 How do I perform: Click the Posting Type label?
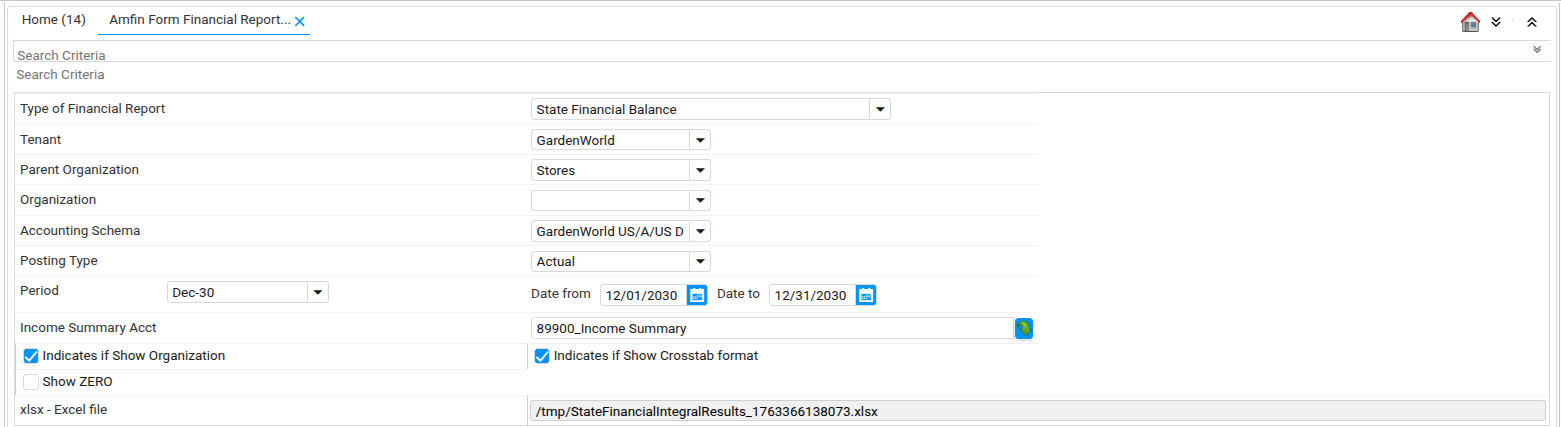tap(59, 260)
